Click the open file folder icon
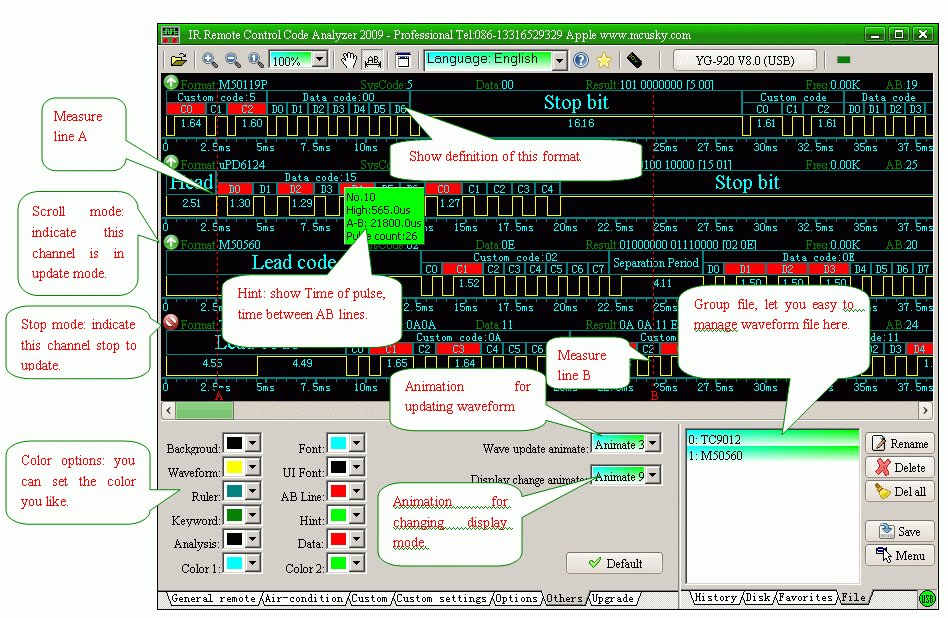This screenshot has height=618, width=948. (x=178, y=60)
